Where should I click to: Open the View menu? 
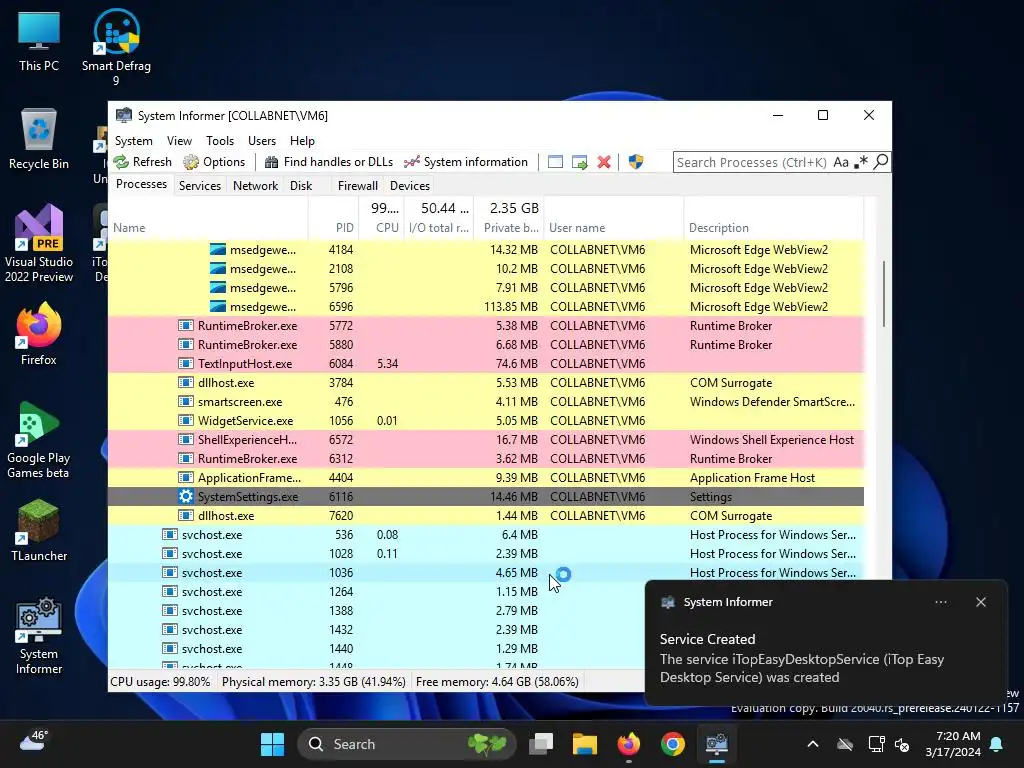(x=179, y=141)
